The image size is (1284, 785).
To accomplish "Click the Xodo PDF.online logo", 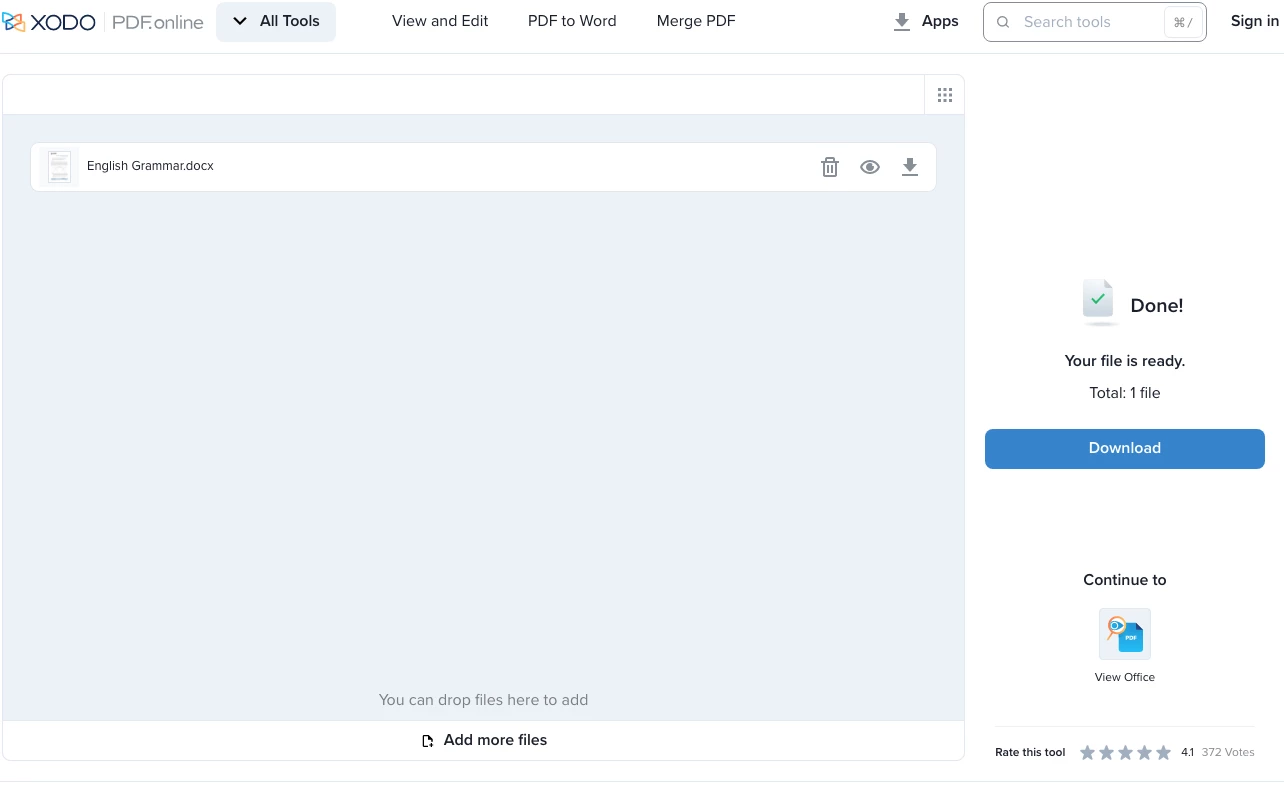I will (104, 22).
